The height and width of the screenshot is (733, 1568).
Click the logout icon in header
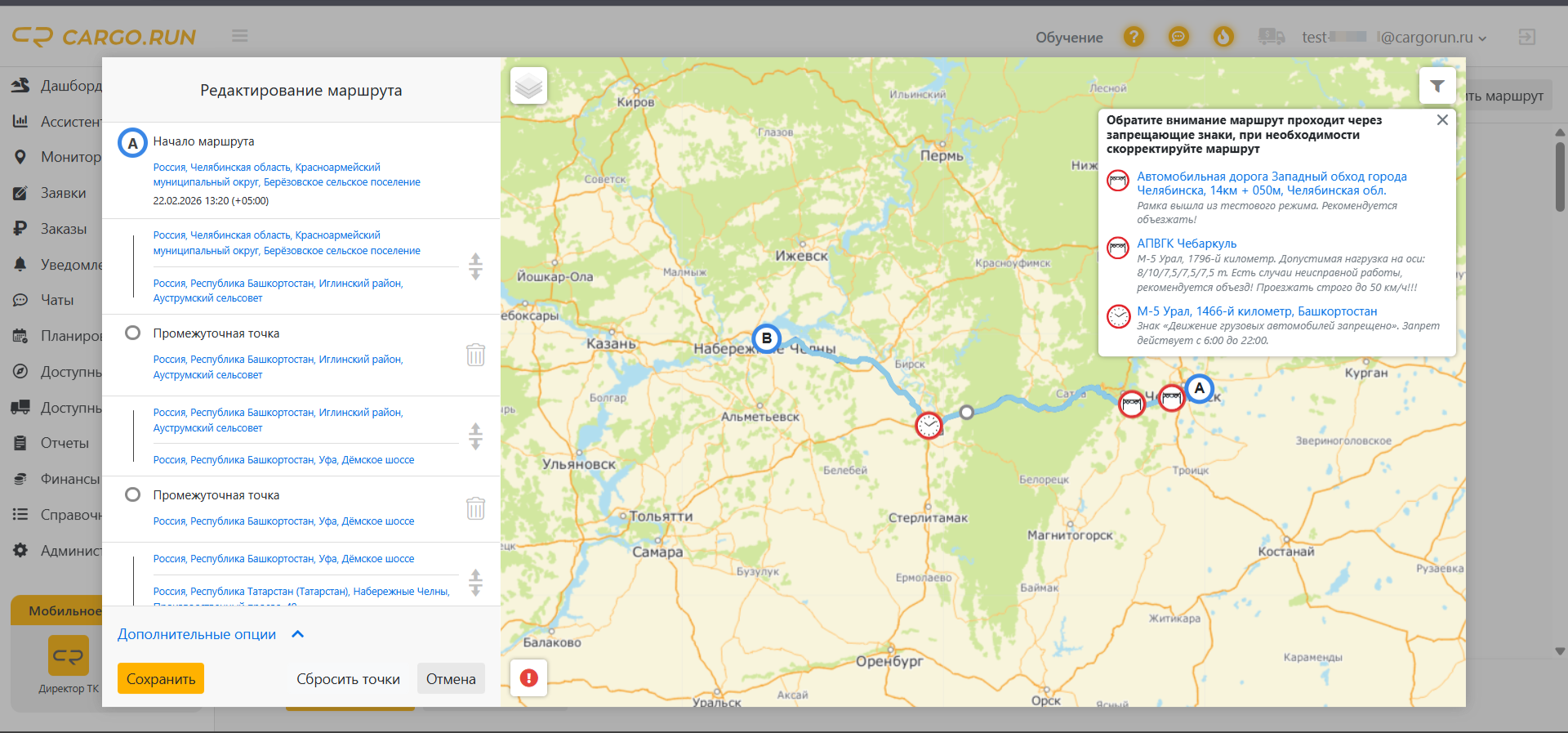click(1526, 37)
